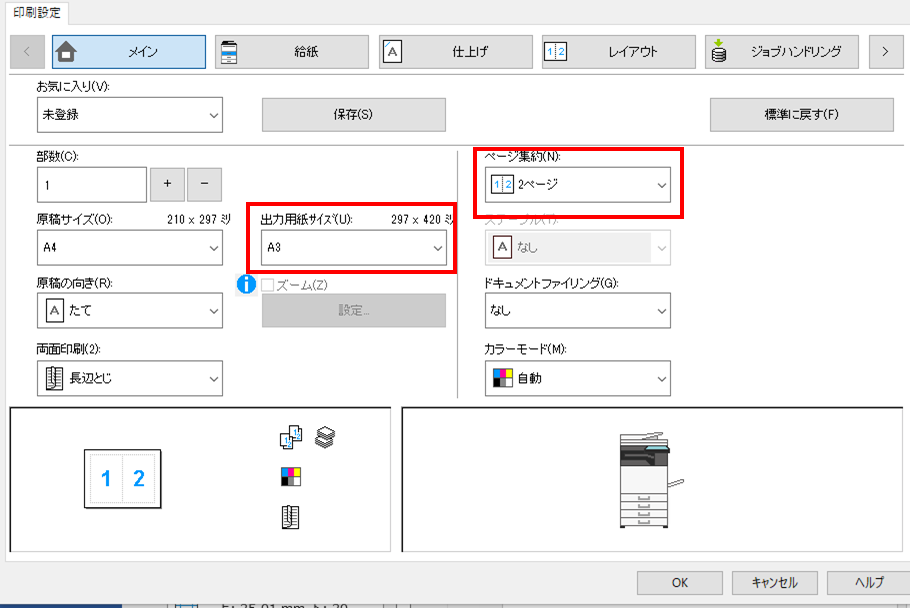Decrease copies with the minus button

click(x=204, y=184)
